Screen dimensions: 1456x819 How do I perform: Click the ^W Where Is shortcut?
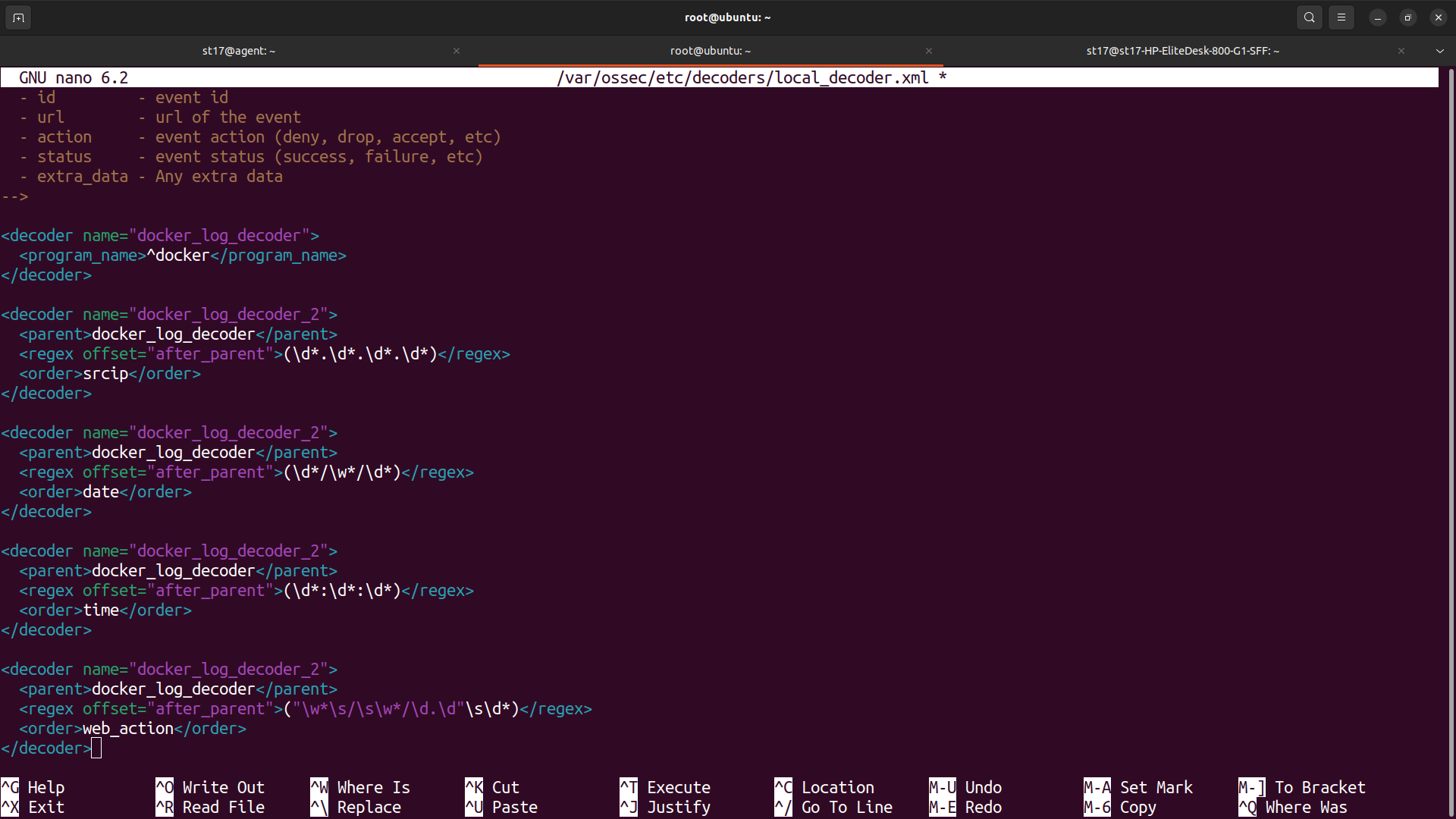click(x=360, y=787)
